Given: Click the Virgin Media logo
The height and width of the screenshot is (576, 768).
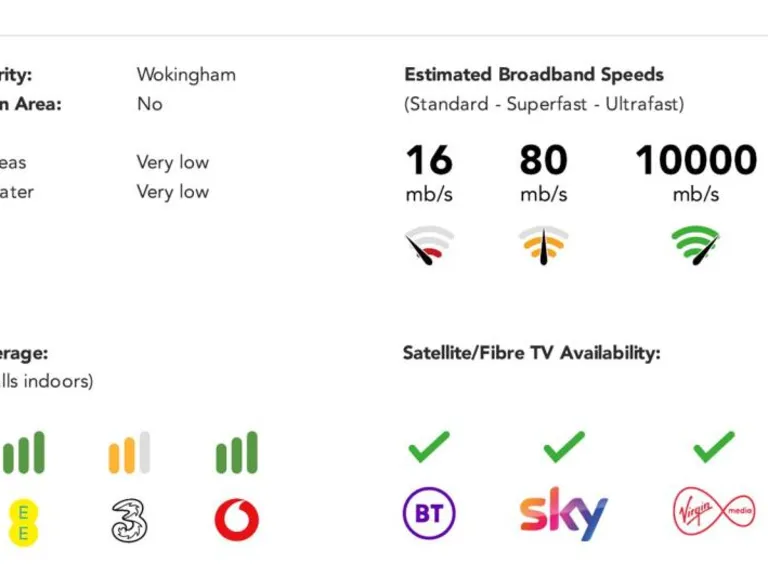Looking at the screenshot, I should coord(714,514).
